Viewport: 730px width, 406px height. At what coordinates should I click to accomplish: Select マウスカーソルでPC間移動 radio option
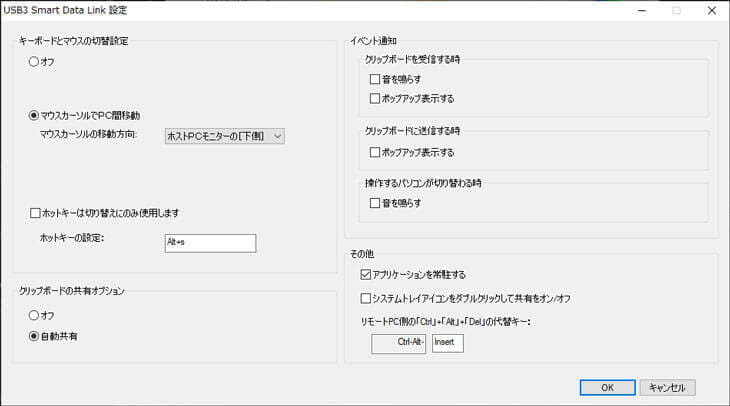pos(35,116)
